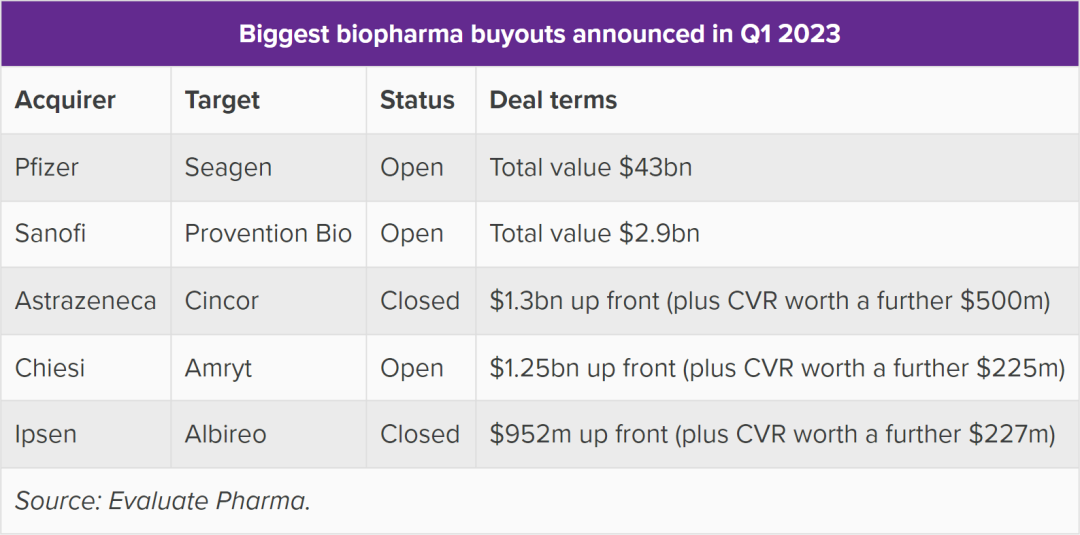The height and width of the screenshot is (535, 1080).
Task: Click the Chiesi acquirer cell
Action: pos(50,368)
